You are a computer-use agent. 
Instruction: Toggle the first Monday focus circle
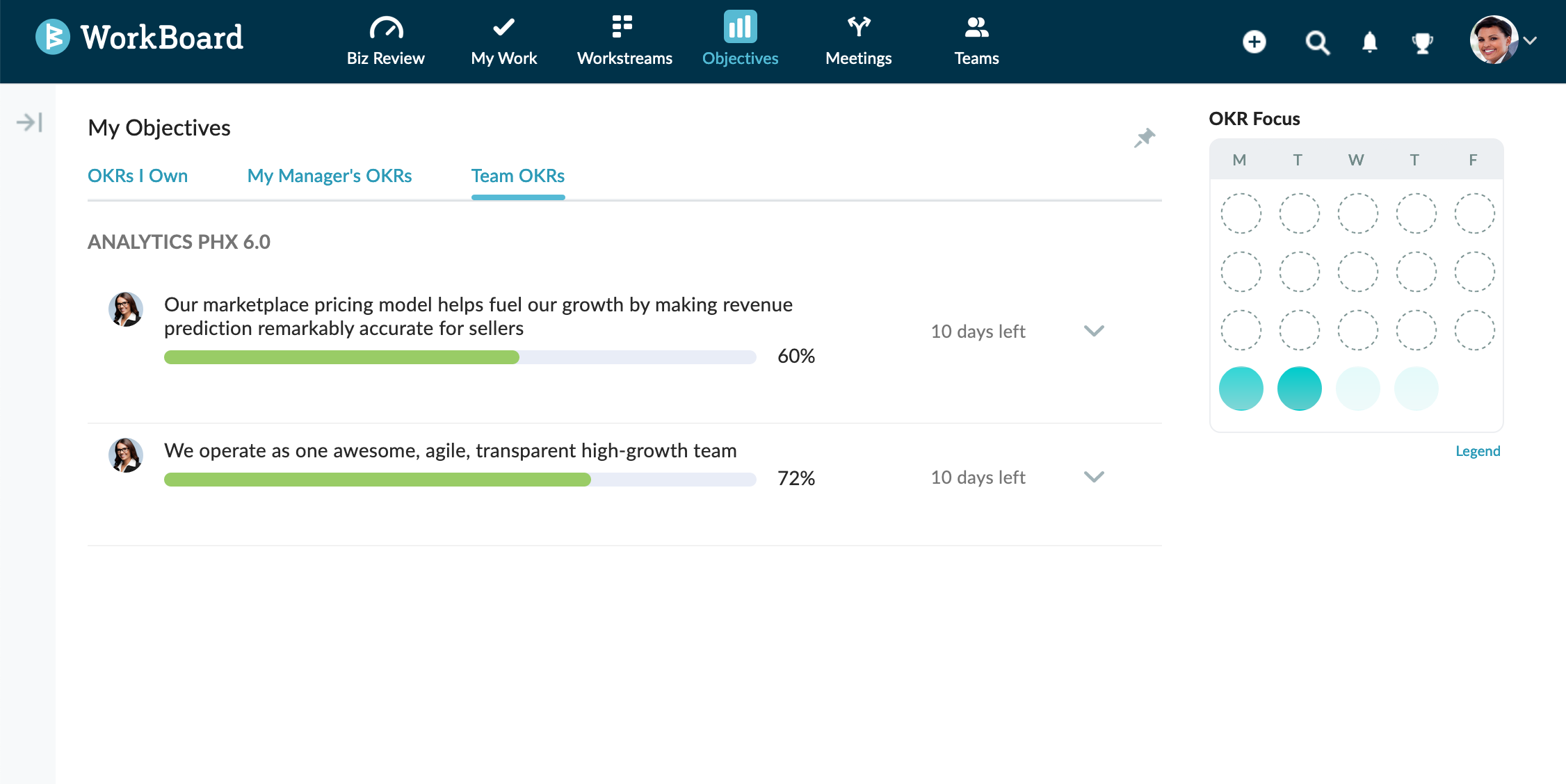coord(1241,213)
